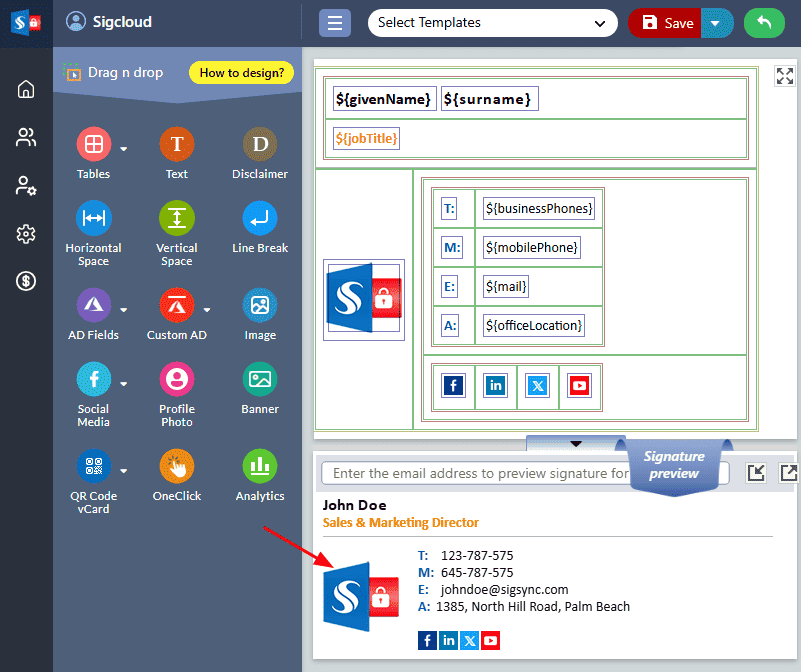
Task: Click the How to design? button
Action: coord(241,72)
